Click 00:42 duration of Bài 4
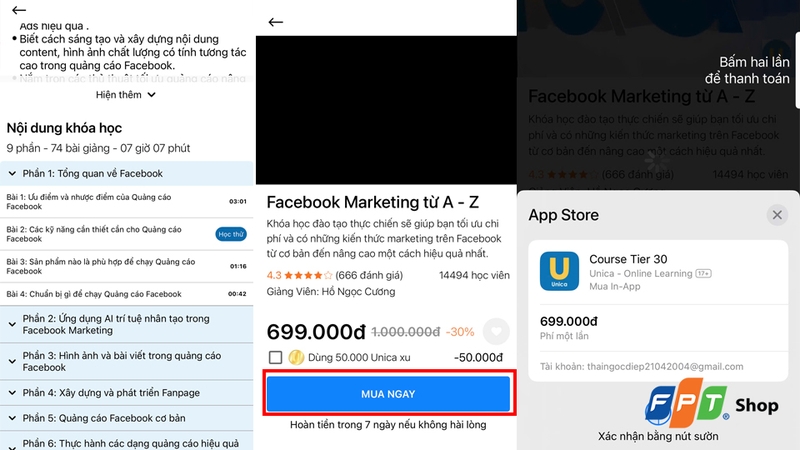 (237, 294)
